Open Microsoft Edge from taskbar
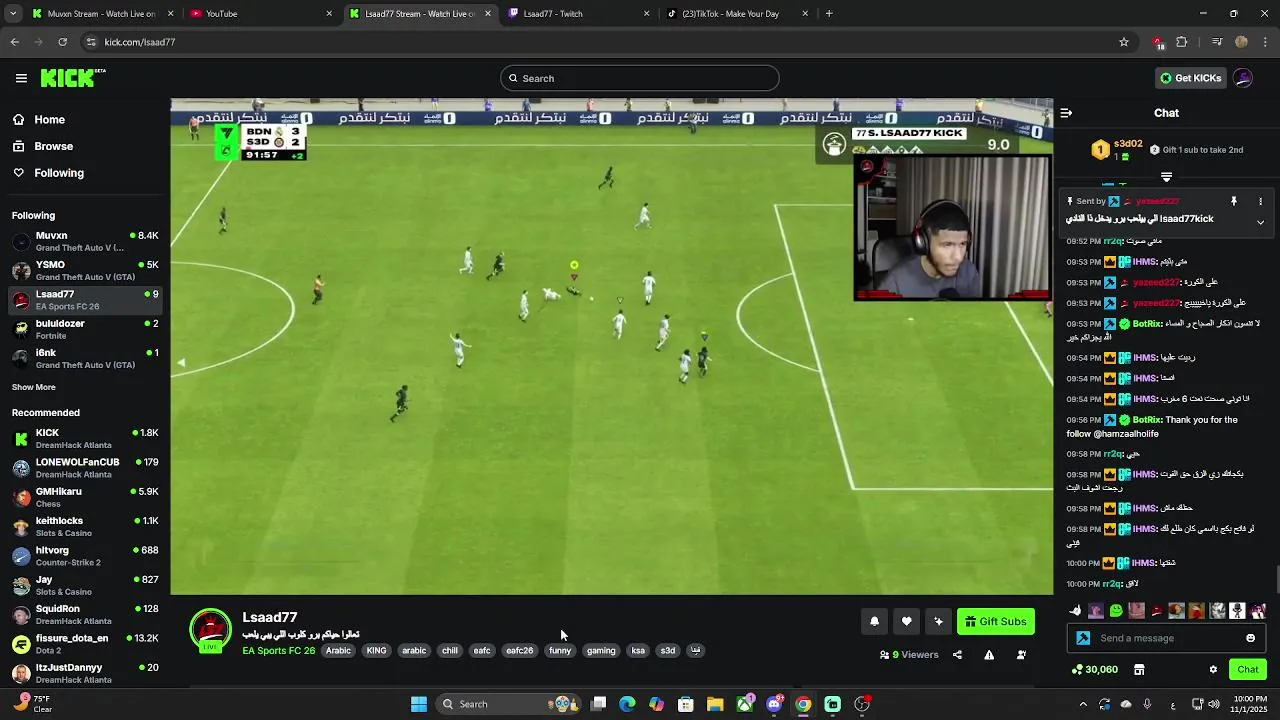1280x720 pixels. (x=627, y=704)
